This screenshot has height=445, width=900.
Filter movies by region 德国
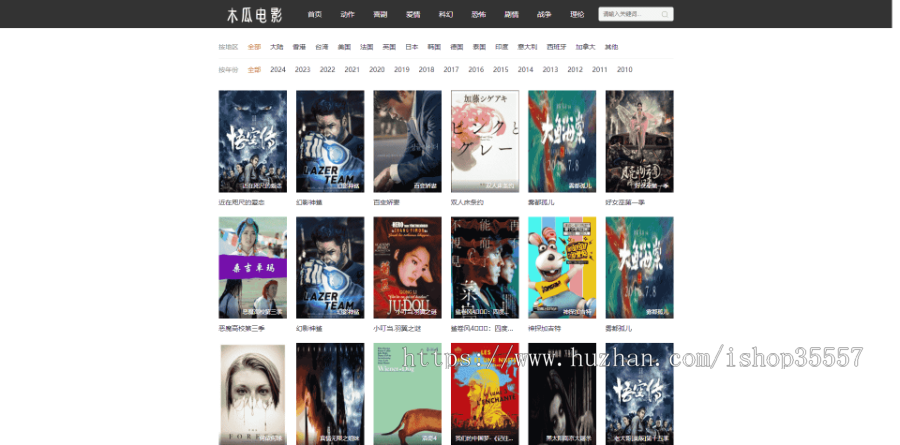[457, 47]
